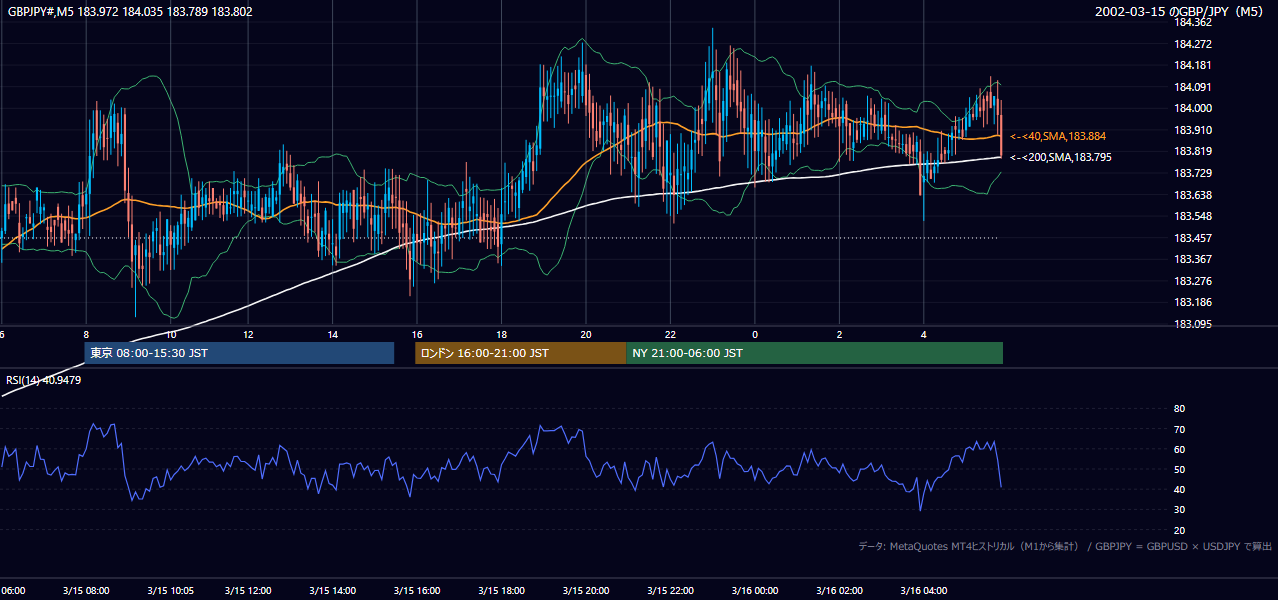This screenshot has height=600, width=1278.
Task: Click the hour 18 tick under price chart
Action: 501,334
